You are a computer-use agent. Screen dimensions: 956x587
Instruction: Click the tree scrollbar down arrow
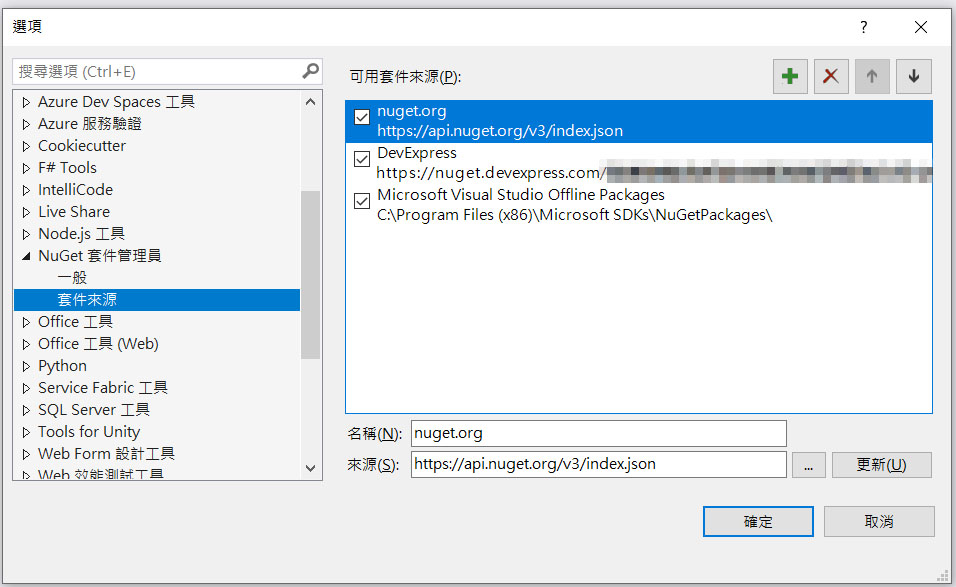(310, 468)
